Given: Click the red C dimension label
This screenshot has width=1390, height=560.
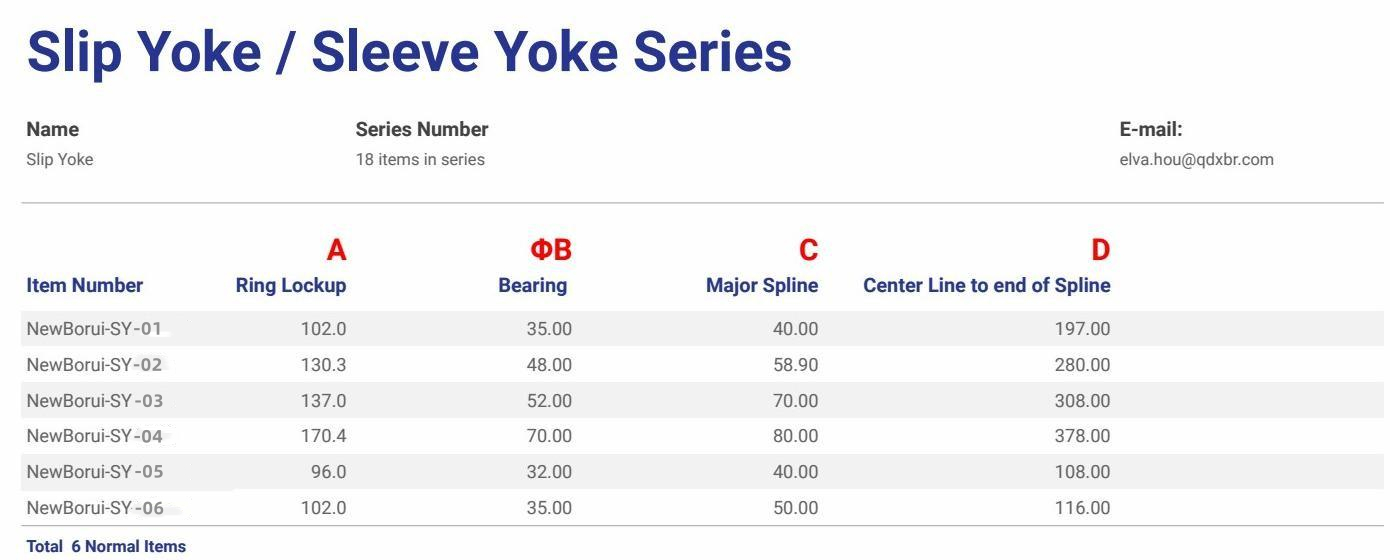Looking at the screenshot, I should point(809,250).
